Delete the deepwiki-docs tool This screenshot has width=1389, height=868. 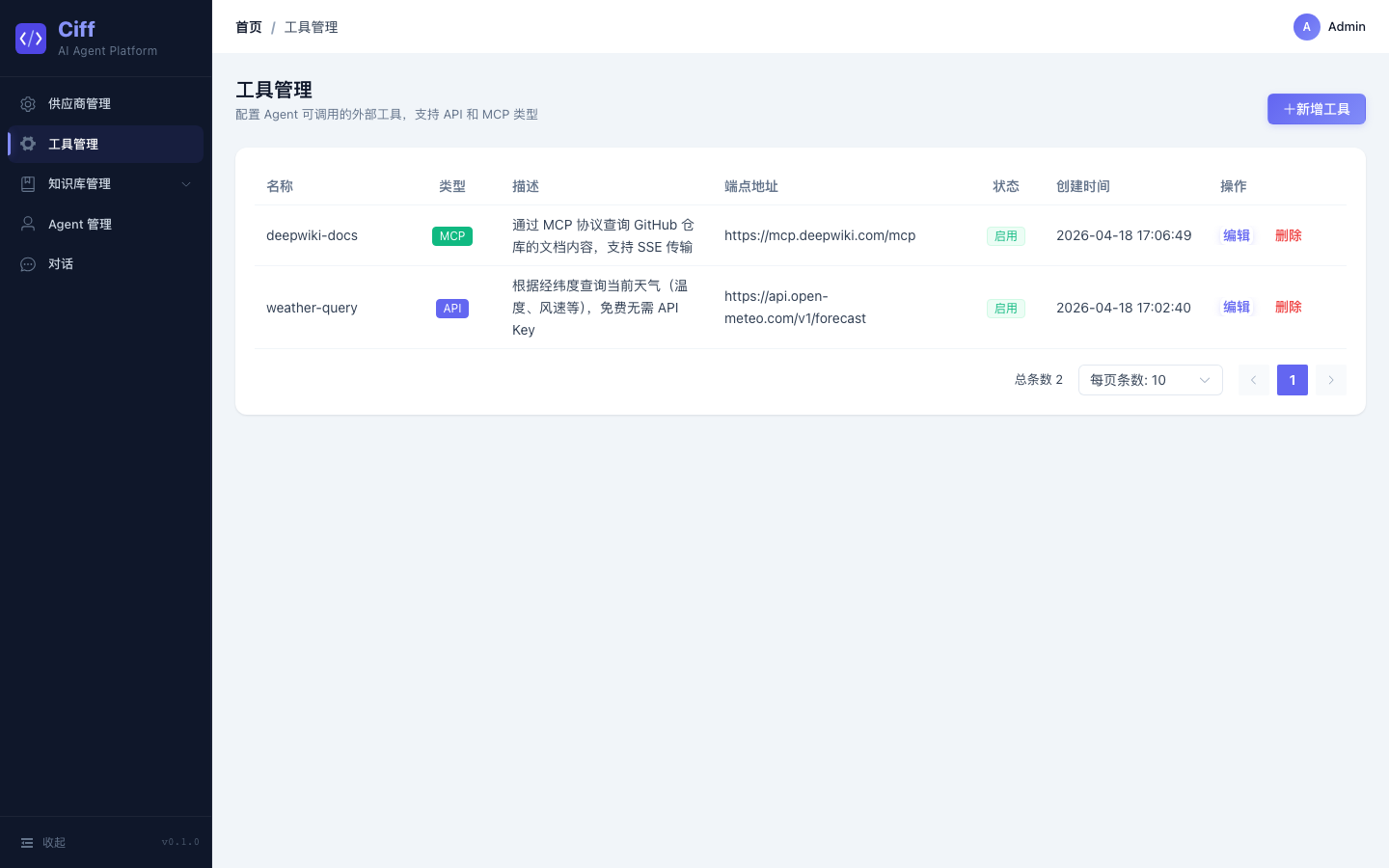pyautogui.click(x=1289, y=235)
